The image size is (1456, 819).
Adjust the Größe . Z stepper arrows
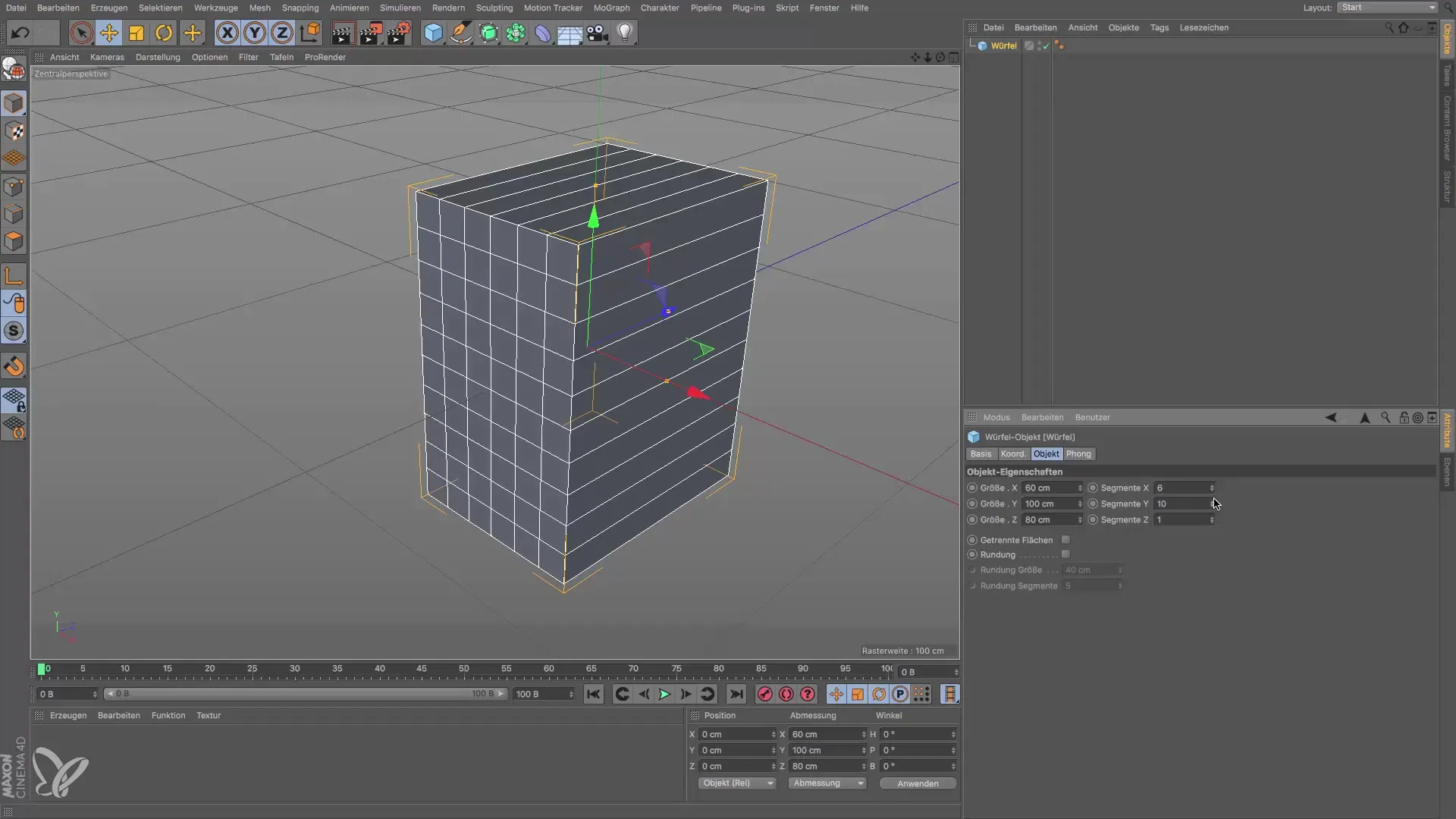tap(1080, 519)
